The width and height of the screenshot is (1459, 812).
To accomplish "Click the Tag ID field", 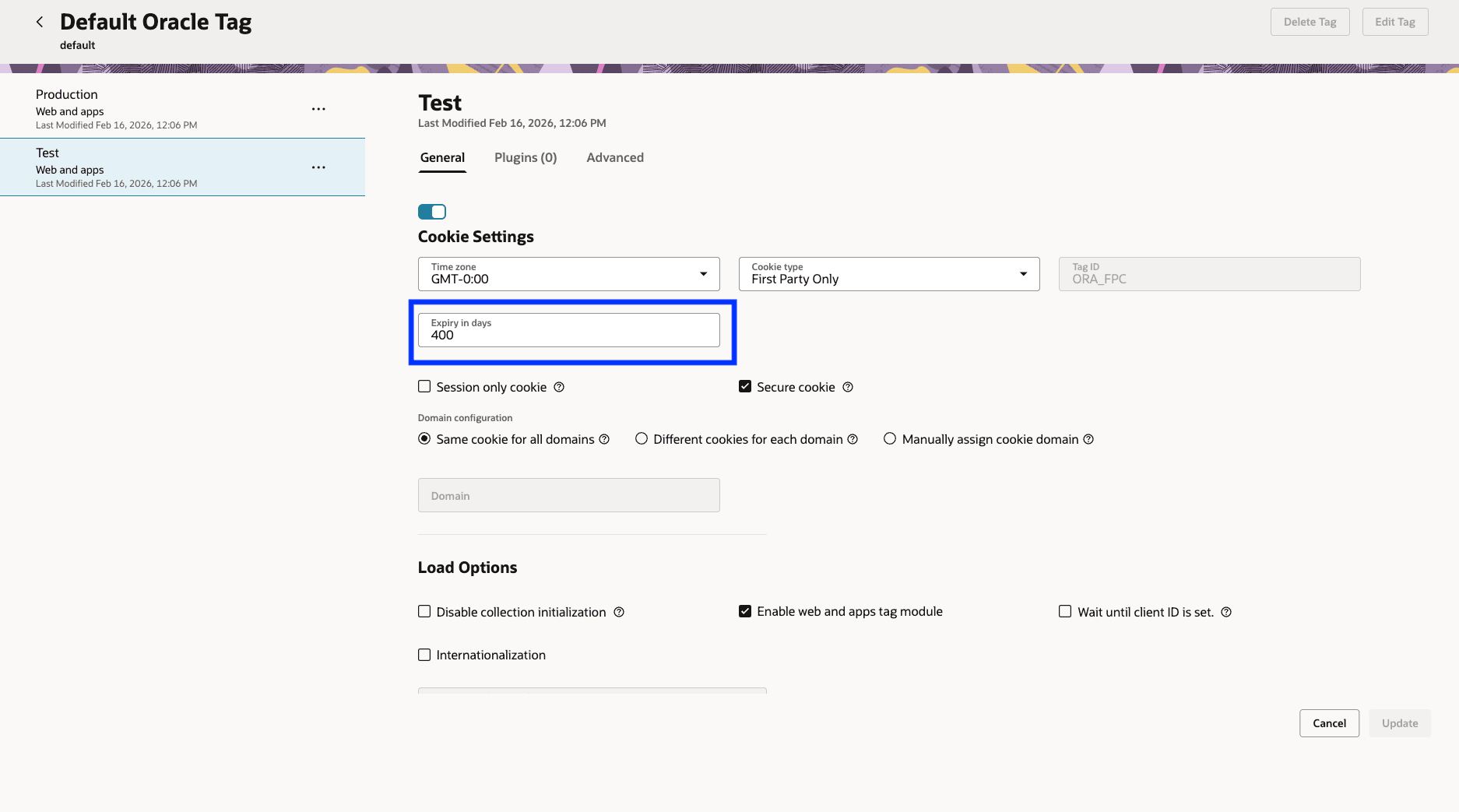I will tap(1210, 274).
